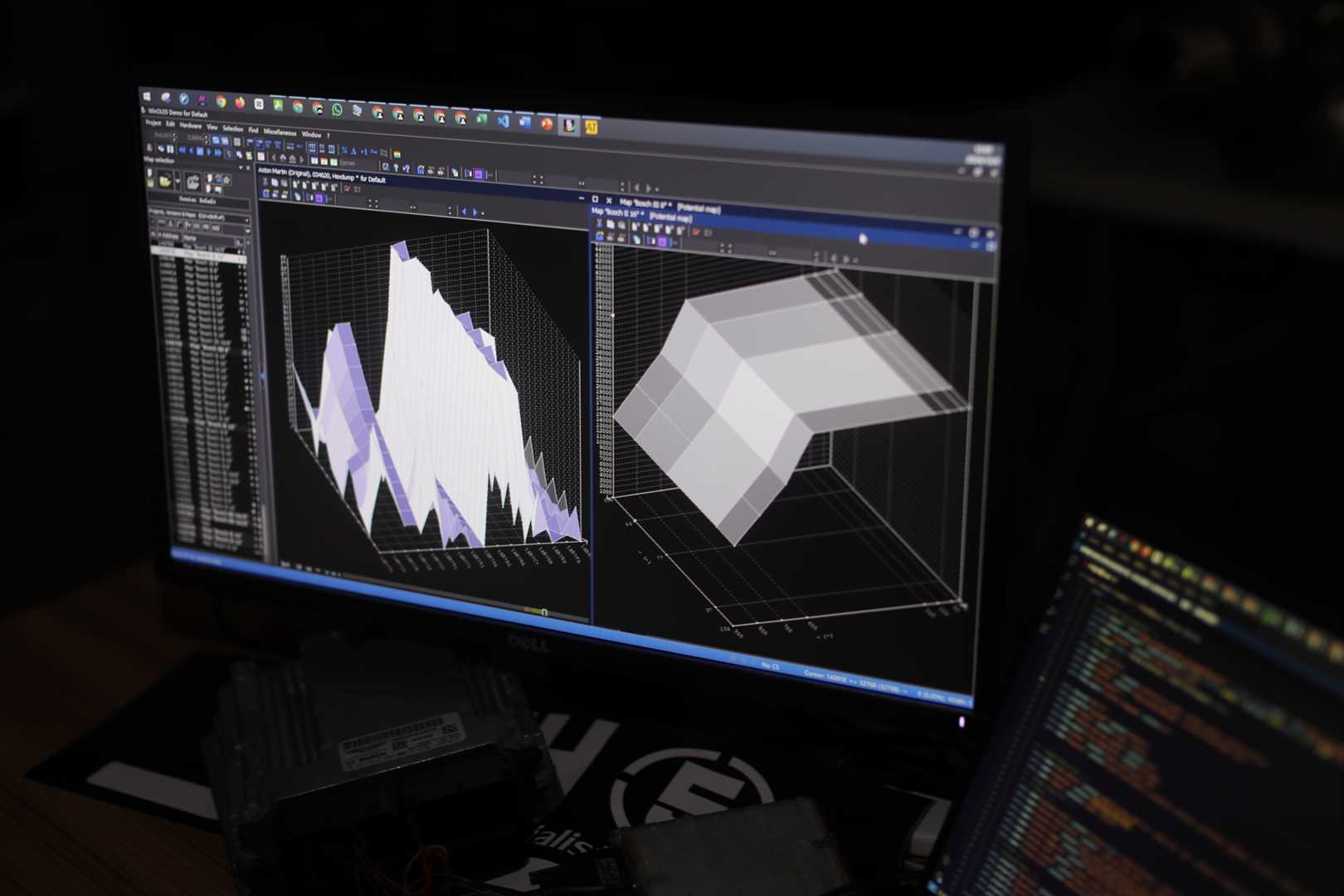
Task: Open WhatsApp from the taskbar
Action: tap(337, 110)
